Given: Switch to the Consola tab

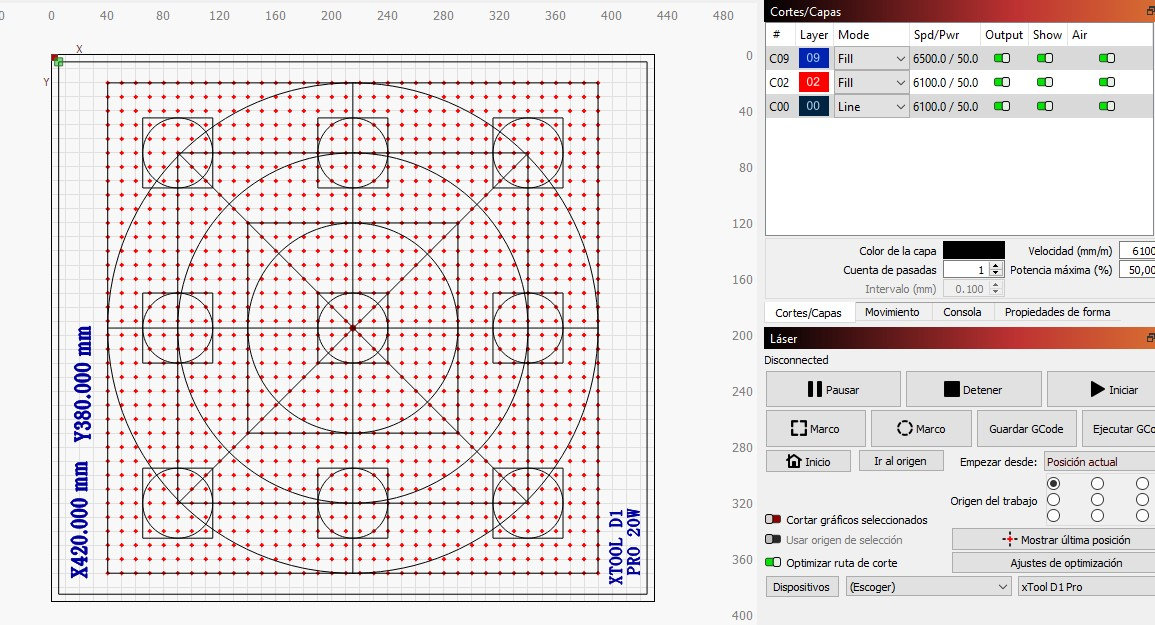Looking at the screenshot, I should 962,312.
